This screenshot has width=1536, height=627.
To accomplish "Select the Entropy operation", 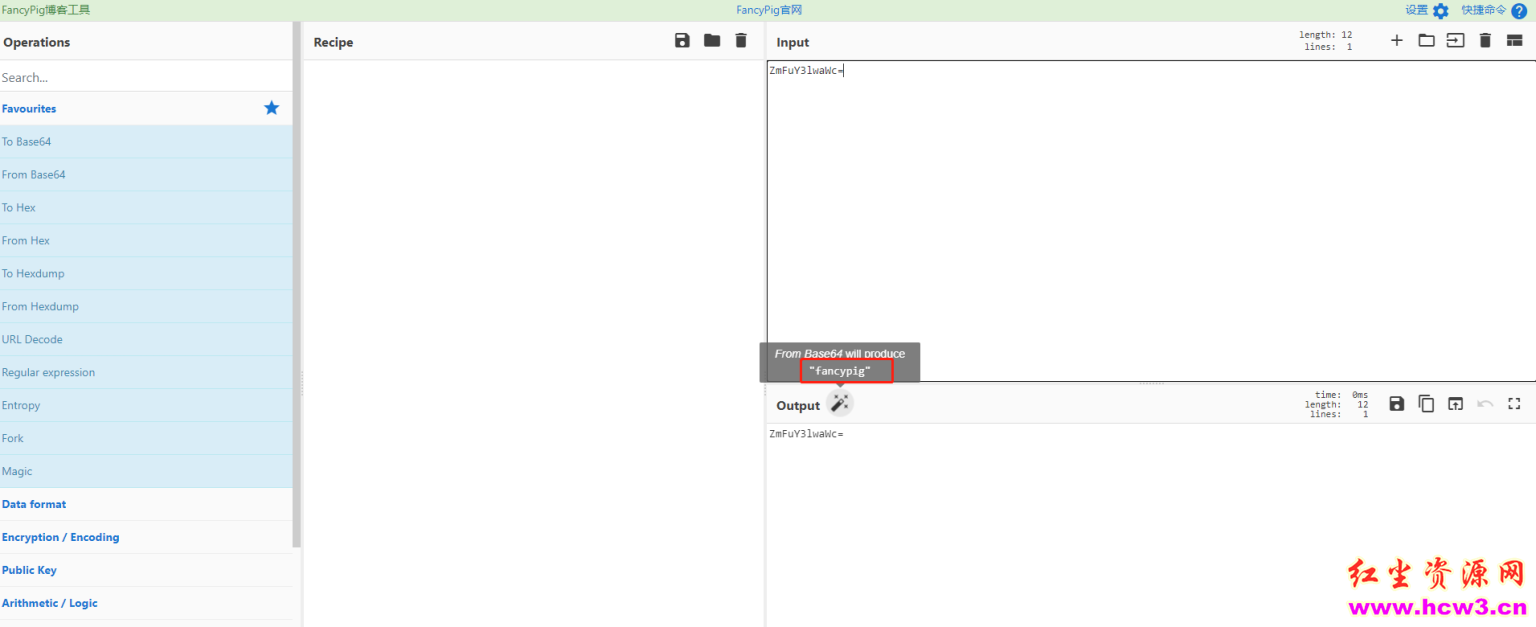I will pyautogui.click(x=146, y=405).
